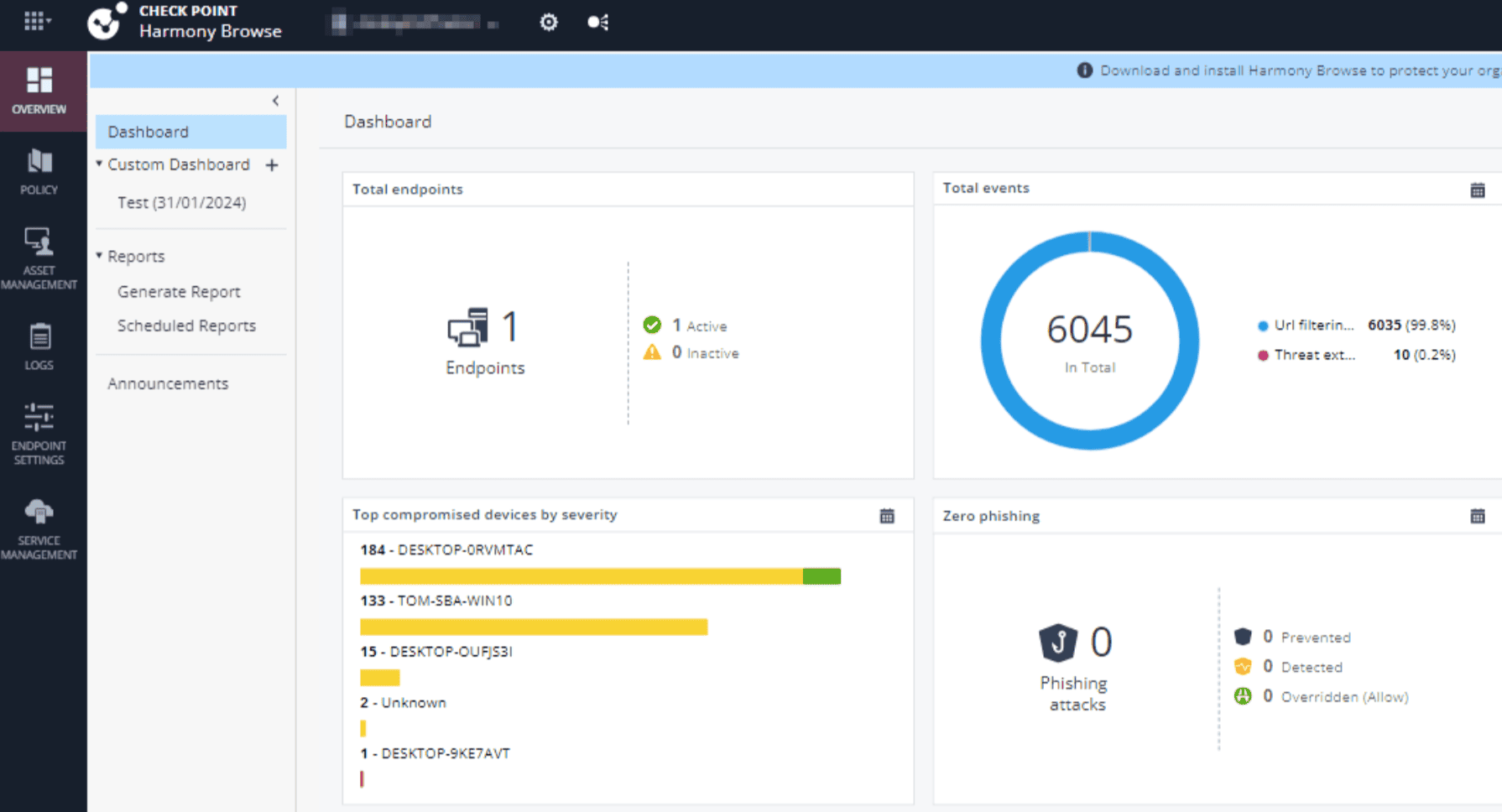This screenshot has height=812, width=1502.
Task: Open calendar on Top compromised devices widget
Action: pos(887,516)
